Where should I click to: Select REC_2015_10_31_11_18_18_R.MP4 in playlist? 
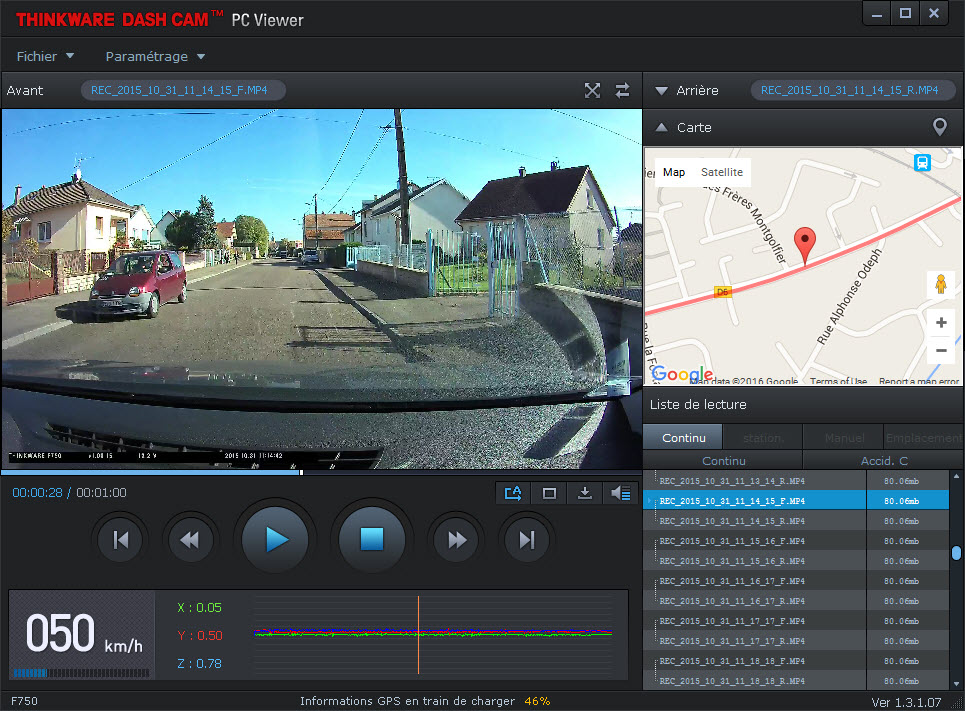pyautogui.click(x=796, y=681)
